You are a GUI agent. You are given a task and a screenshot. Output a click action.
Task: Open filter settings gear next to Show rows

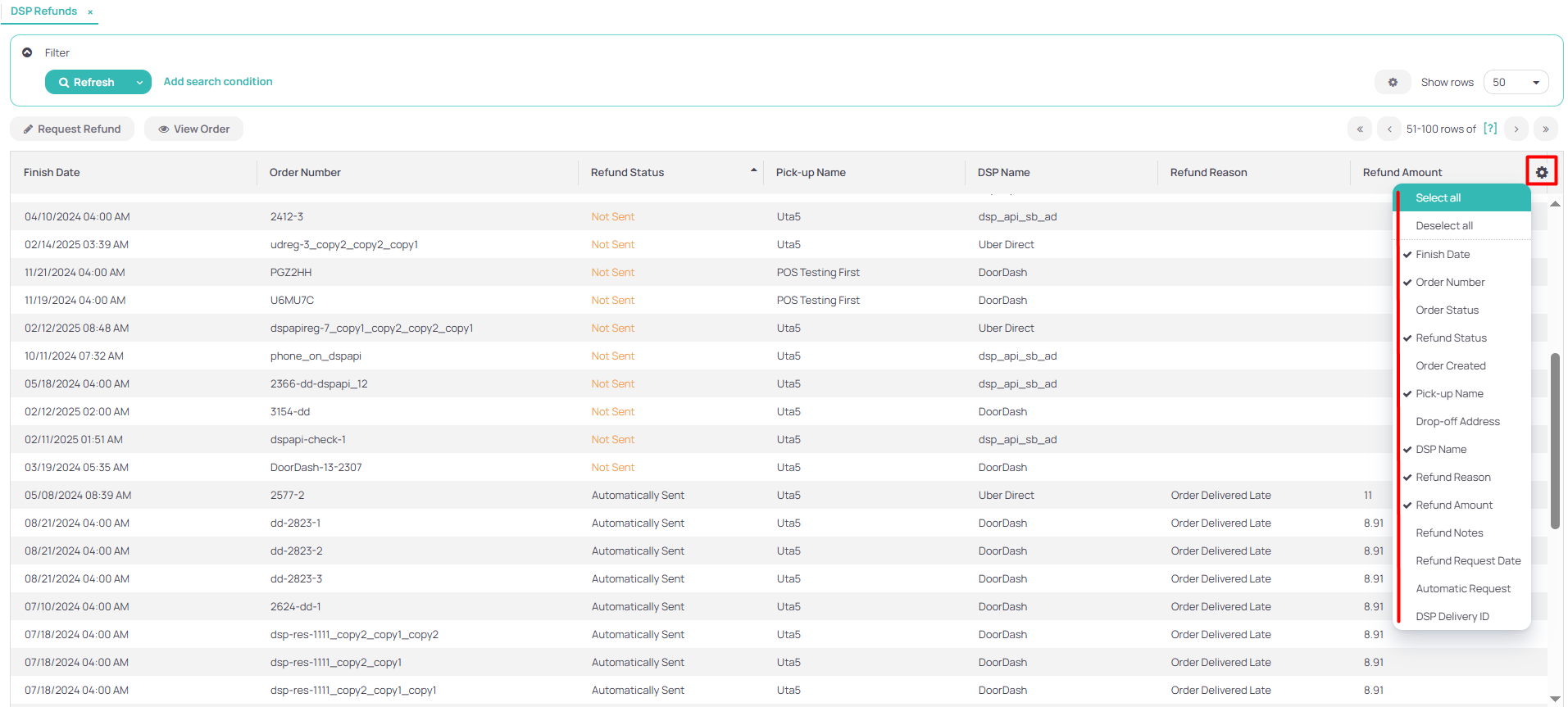coord(1393,82)
